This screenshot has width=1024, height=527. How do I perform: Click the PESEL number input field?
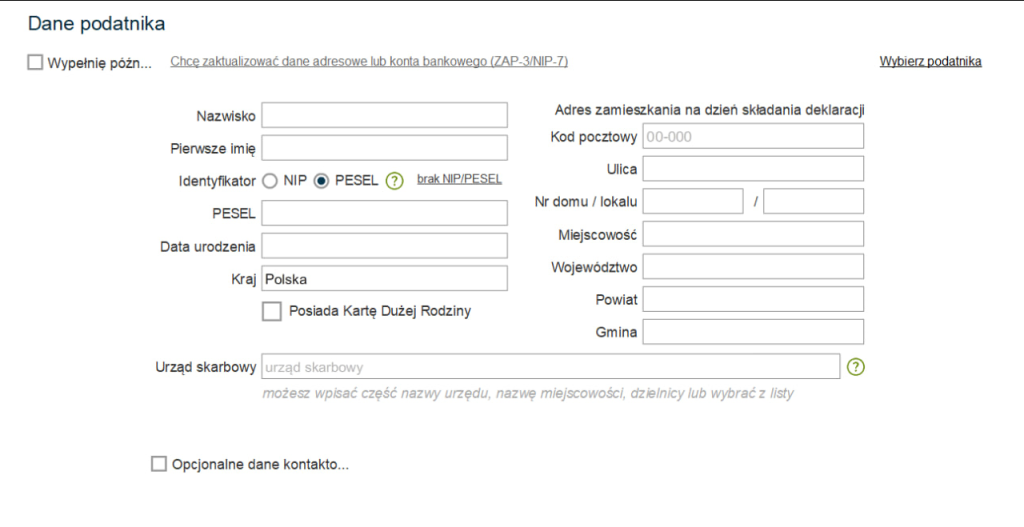tap(384, 213)
